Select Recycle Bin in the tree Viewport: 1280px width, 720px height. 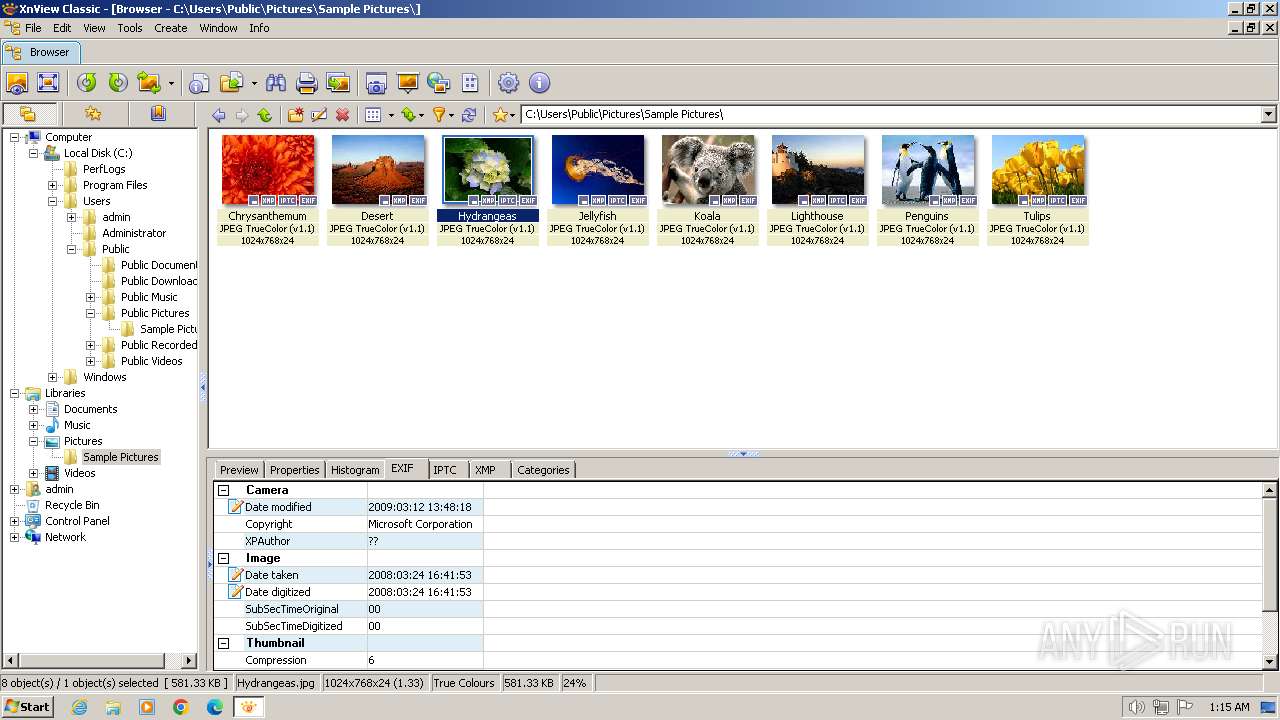point(72,505)
